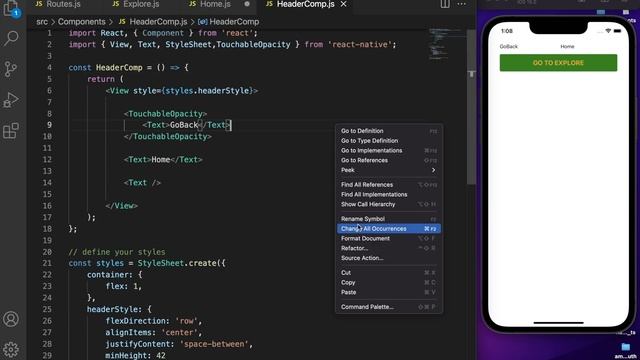Choose Refactor... in context menu
640x360 pixels.
(389, 248)
